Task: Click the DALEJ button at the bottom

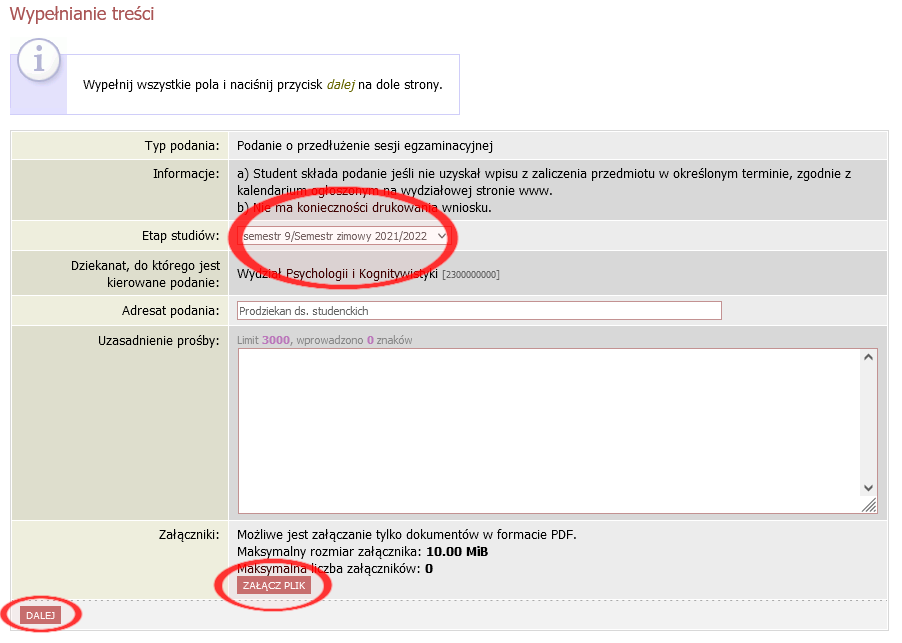Action: [41, 615]
